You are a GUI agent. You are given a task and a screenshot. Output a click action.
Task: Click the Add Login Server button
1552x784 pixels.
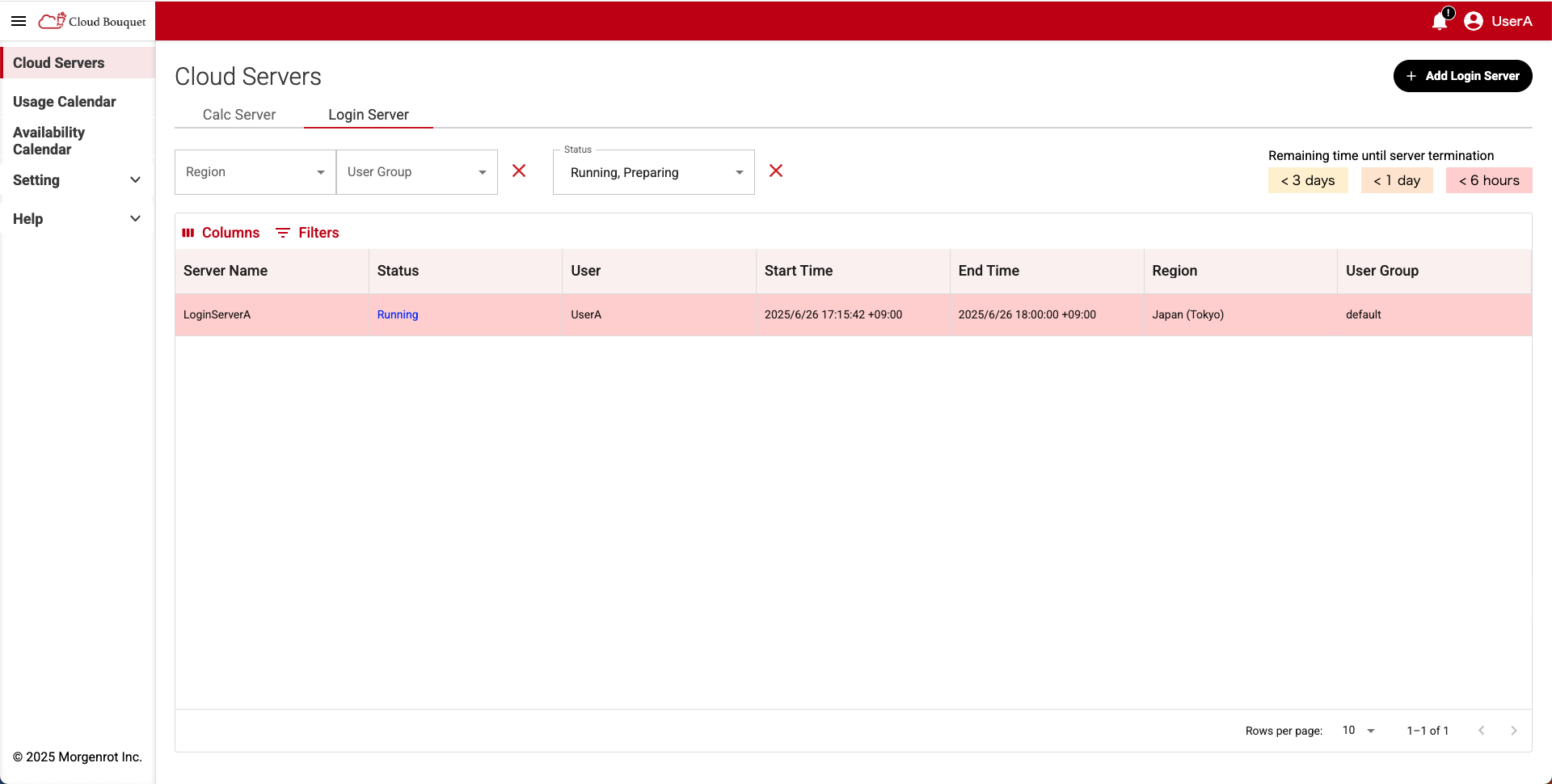pos(1462,76)
